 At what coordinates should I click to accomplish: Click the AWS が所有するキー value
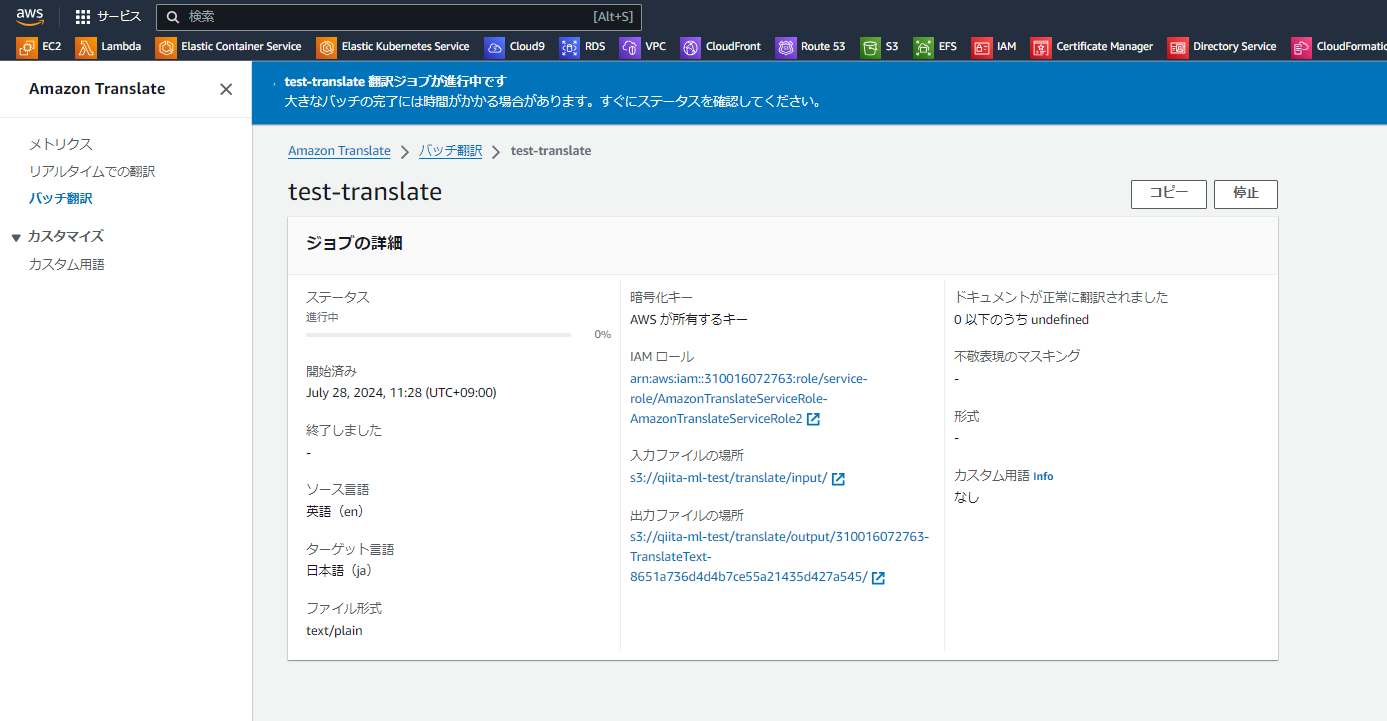point(689,319)
